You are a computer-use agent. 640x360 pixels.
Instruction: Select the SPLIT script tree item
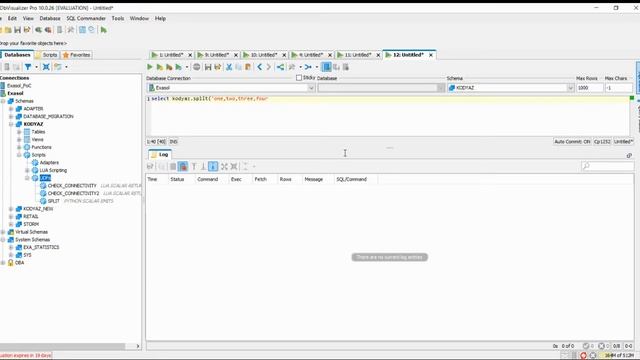(x=53, y=201)
